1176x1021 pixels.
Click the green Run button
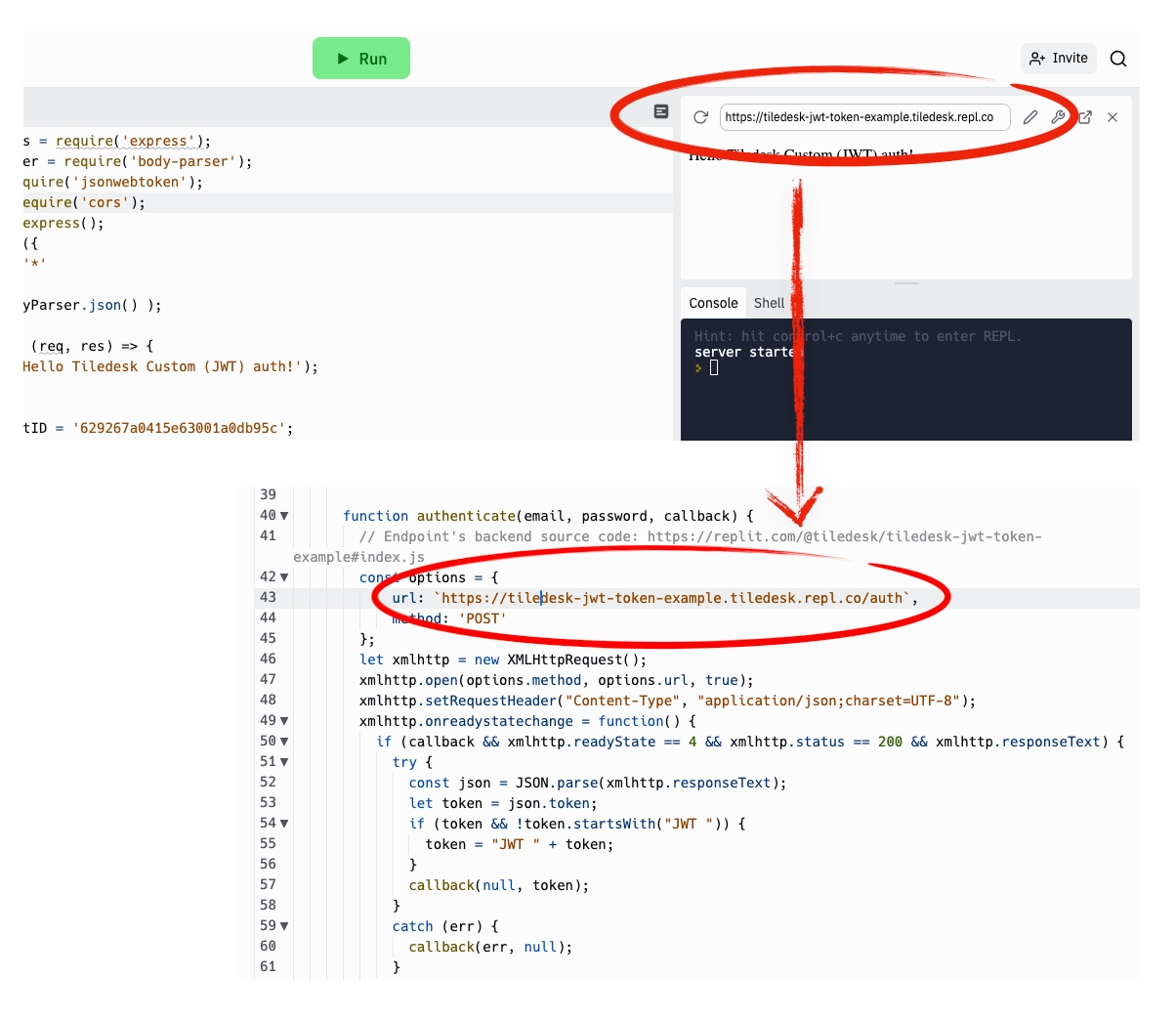[361, 59]
